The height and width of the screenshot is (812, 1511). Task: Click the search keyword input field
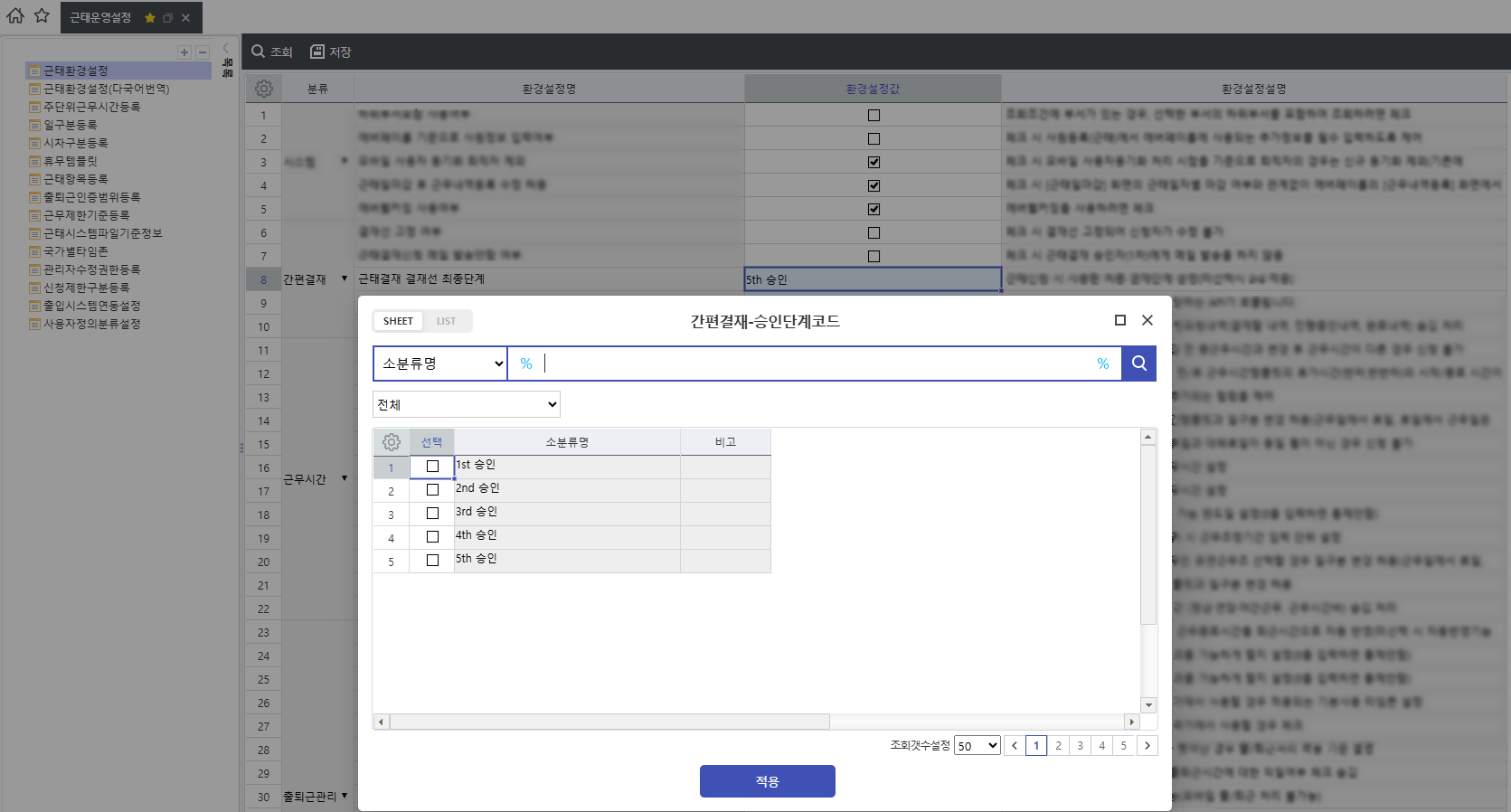coord(814,364)
